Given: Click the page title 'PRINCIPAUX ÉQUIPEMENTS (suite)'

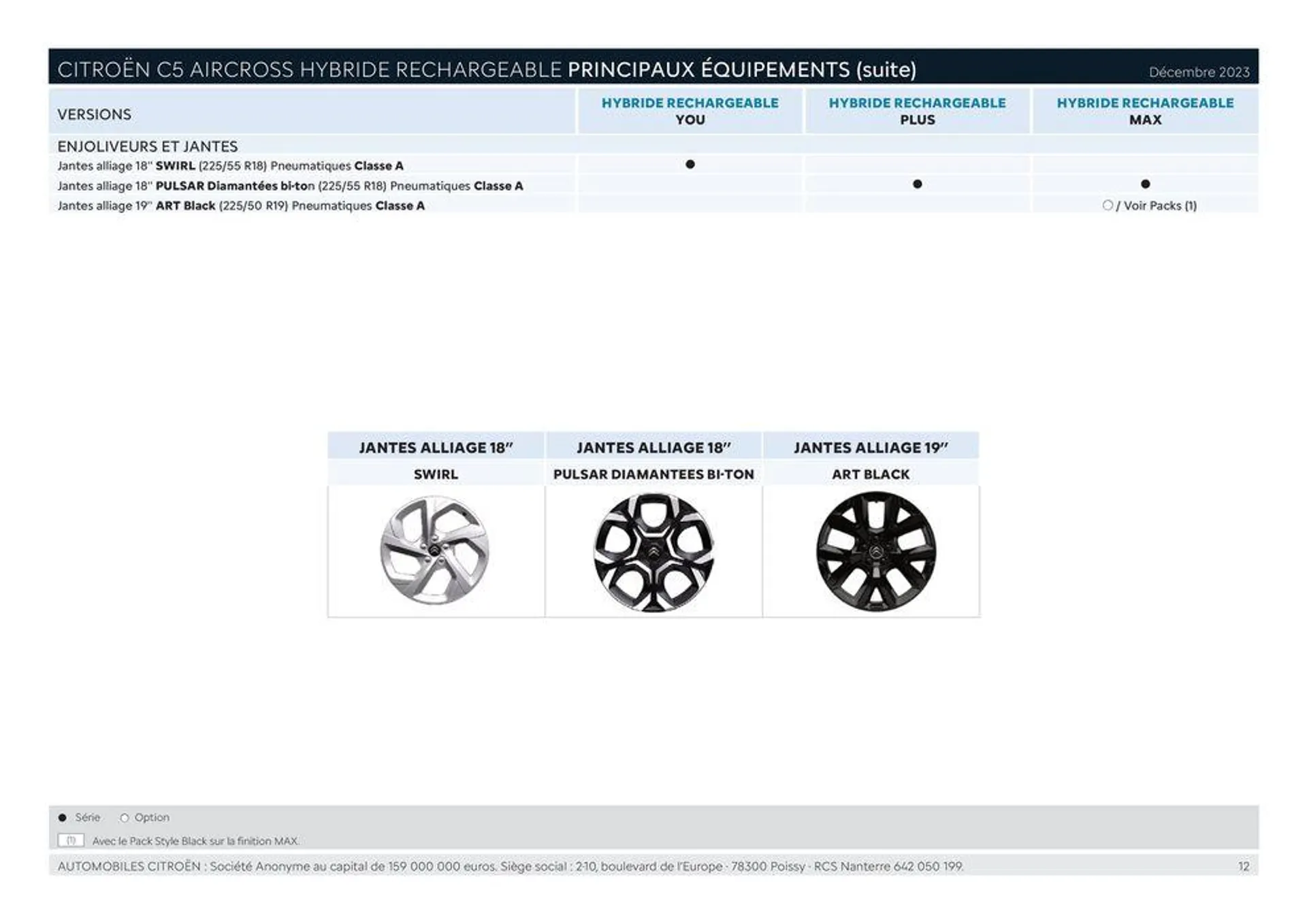Looking at the screenshot, I should click(x=742, y=69).
